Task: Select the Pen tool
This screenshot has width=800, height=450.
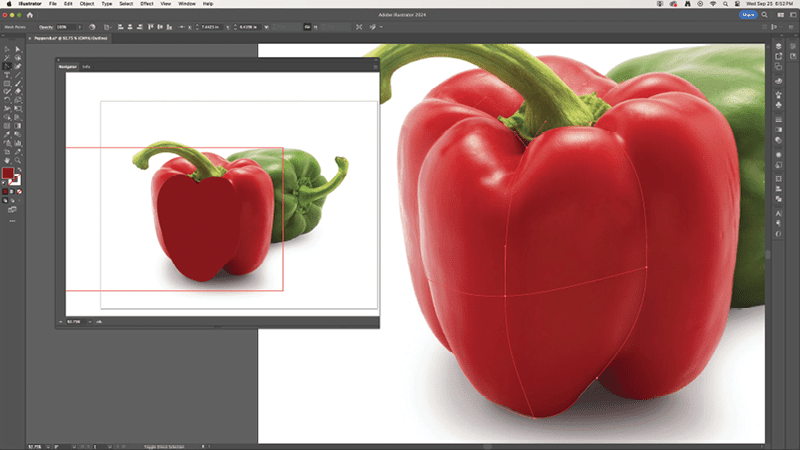Action: [x=7, y=66]
